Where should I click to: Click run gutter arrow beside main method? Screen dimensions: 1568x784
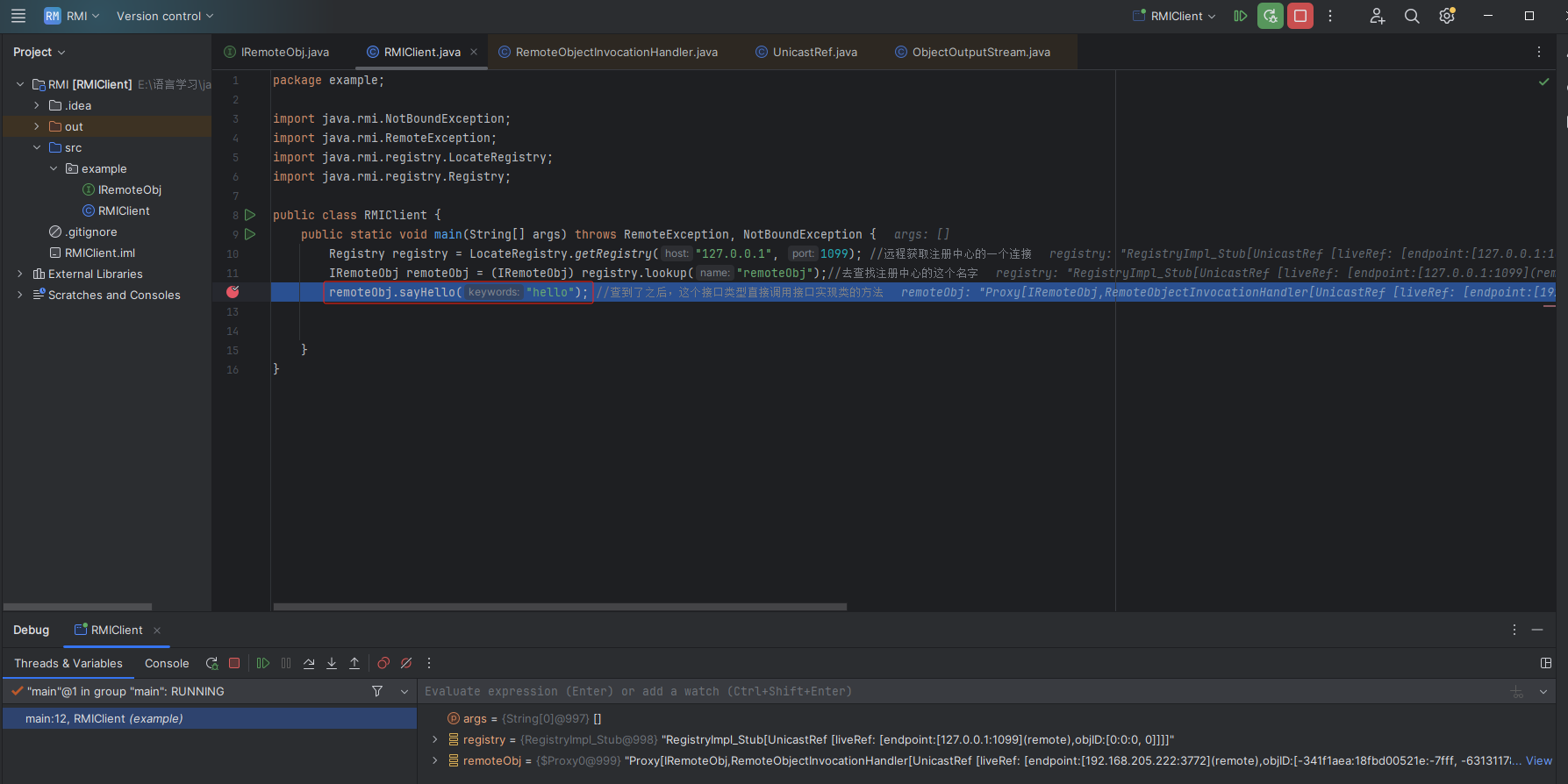coord(250,234)
